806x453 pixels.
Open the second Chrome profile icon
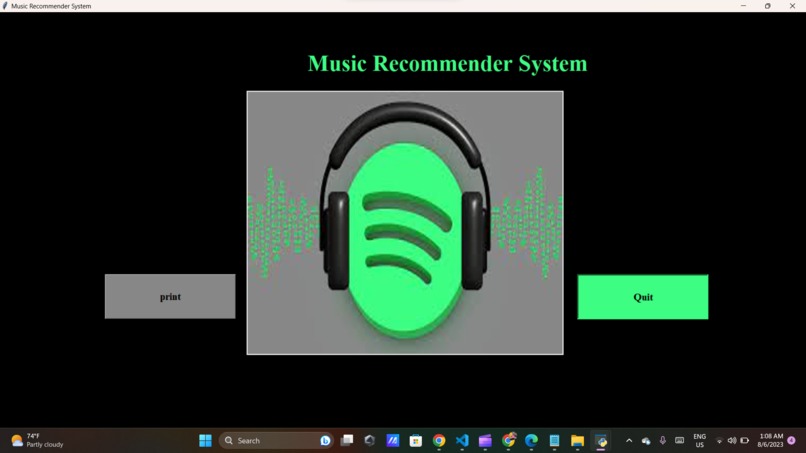508,441
